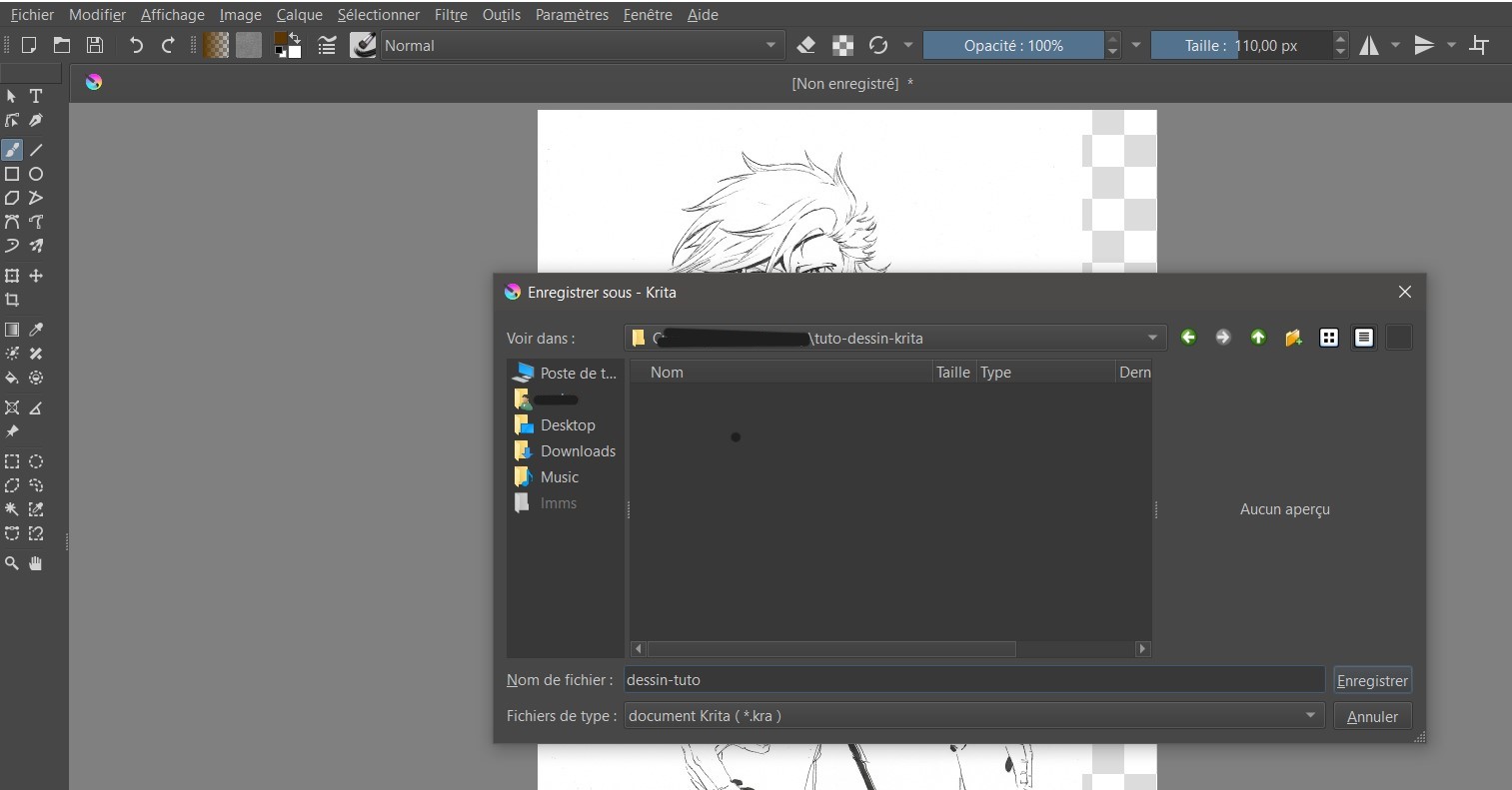Open the Aide menu

point(703,15)
